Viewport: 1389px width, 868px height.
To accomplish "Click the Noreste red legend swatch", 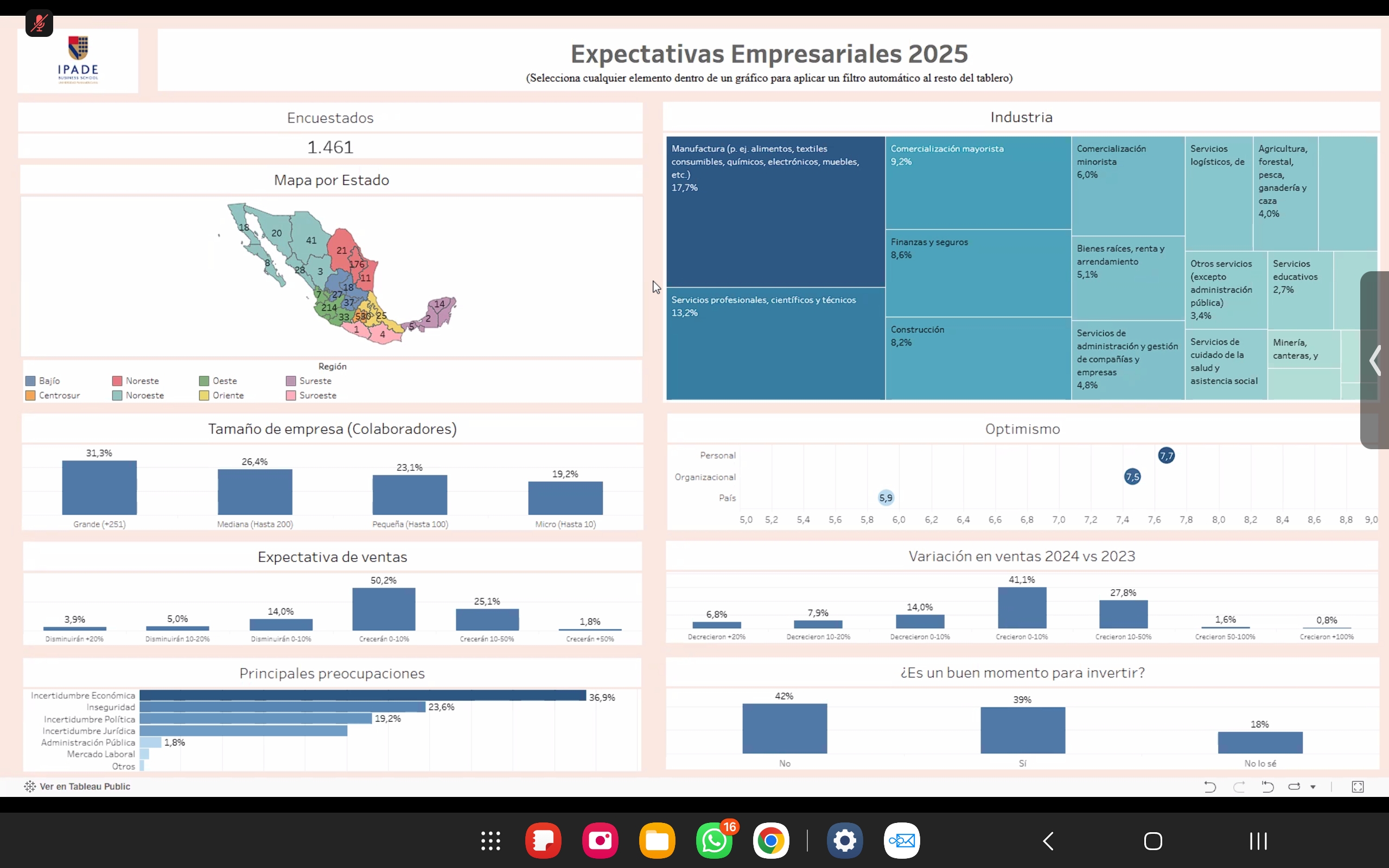I will pos(117,381).
